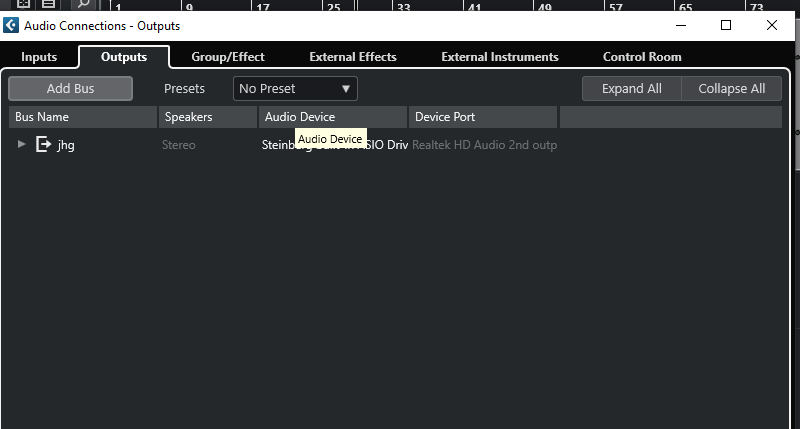This screenshot has height=429, width=800.
Task: Open the No Preset dropdown
Action: pos(295,88)
